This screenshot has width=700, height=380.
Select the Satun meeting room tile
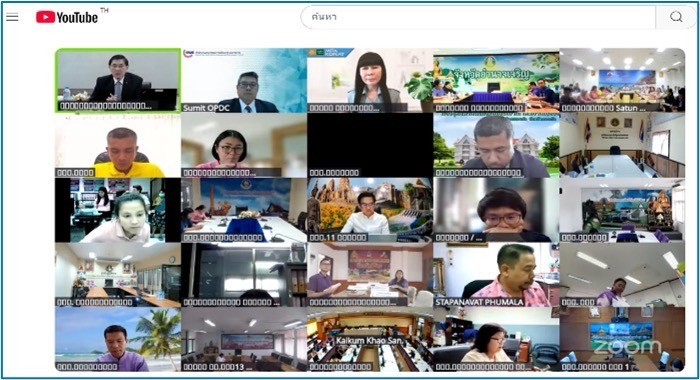point(622,80)
